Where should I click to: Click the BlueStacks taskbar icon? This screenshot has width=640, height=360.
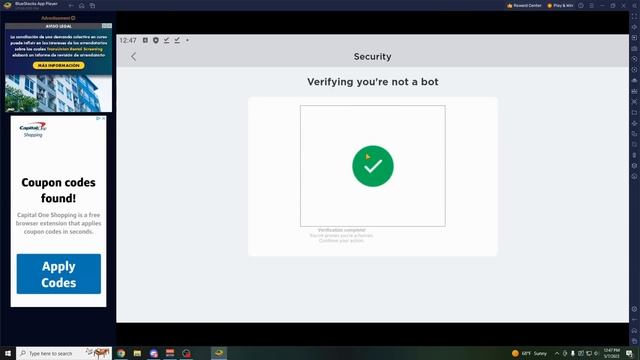point(219,353)
